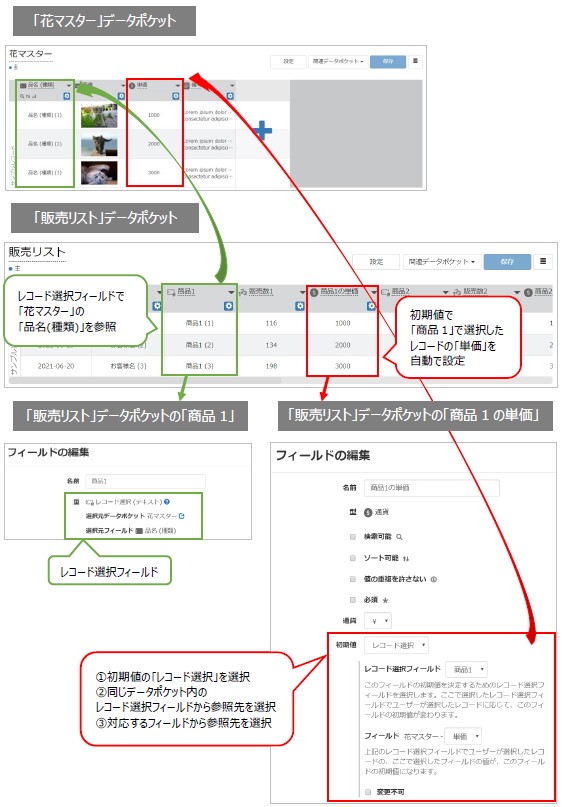Tick the 必須 checkbox

click(x=353, y=600)
